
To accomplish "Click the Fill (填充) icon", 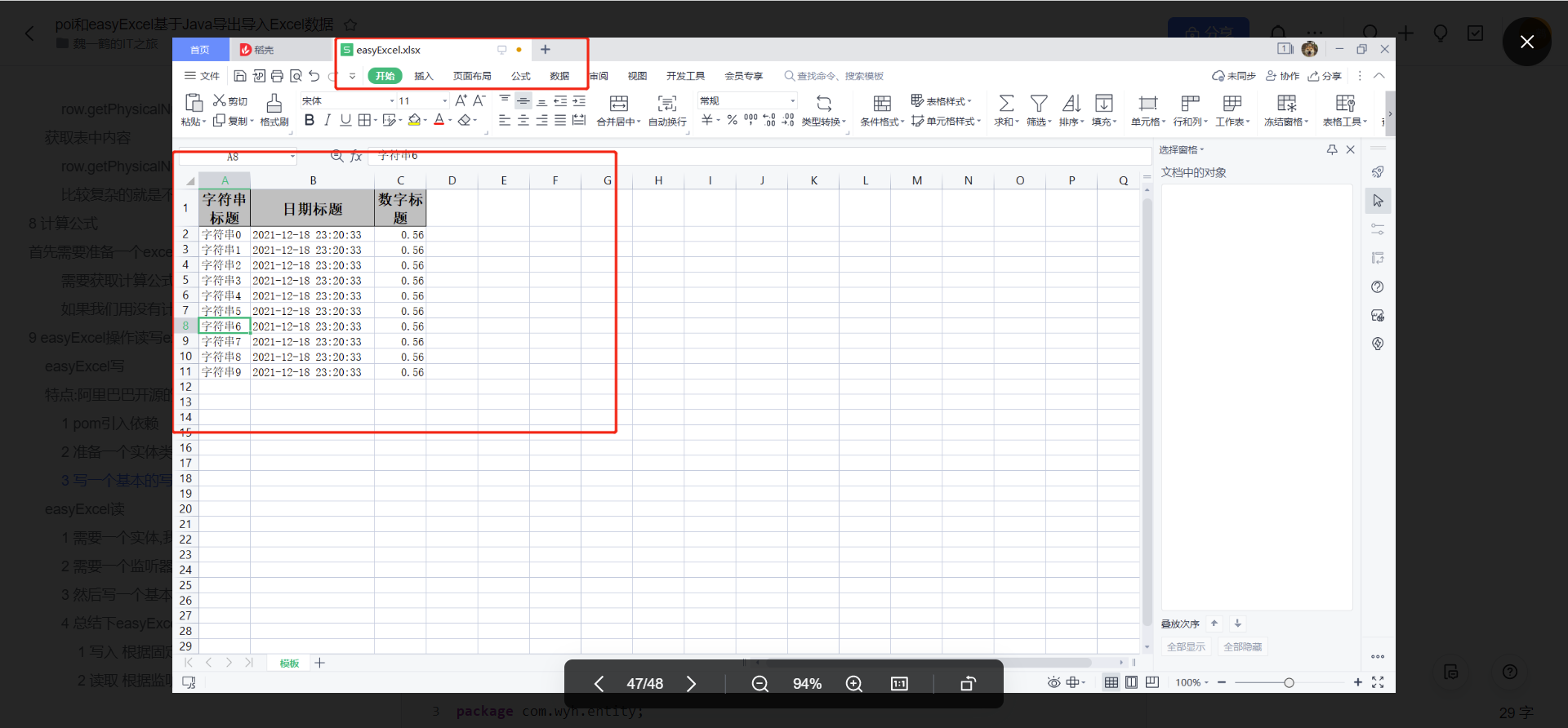I will pos(1104,103).
